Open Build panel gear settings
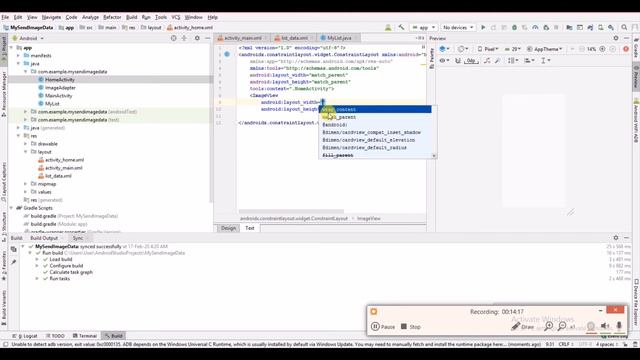The height and width of the screenshot is (360, 640). click(616, 238)
